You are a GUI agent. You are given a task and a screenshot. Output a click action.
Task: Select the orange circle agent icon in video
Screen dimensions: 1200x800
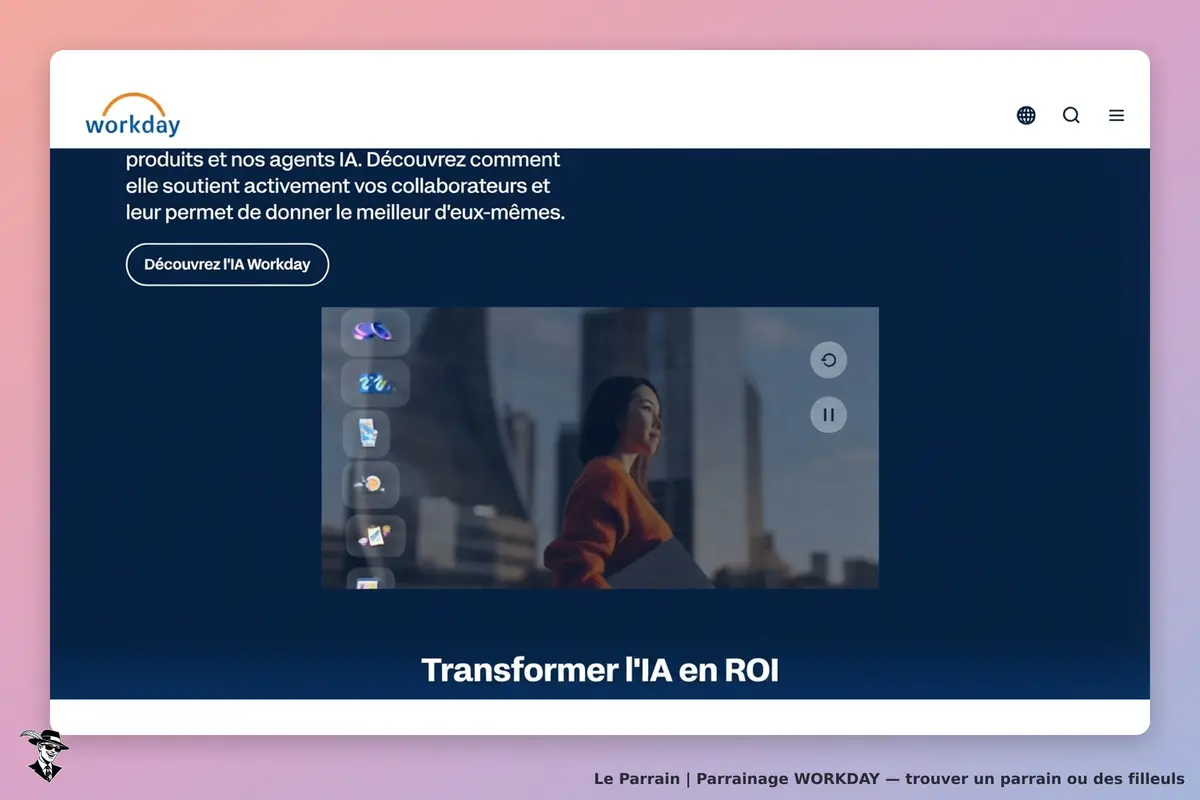pos(371,485)
